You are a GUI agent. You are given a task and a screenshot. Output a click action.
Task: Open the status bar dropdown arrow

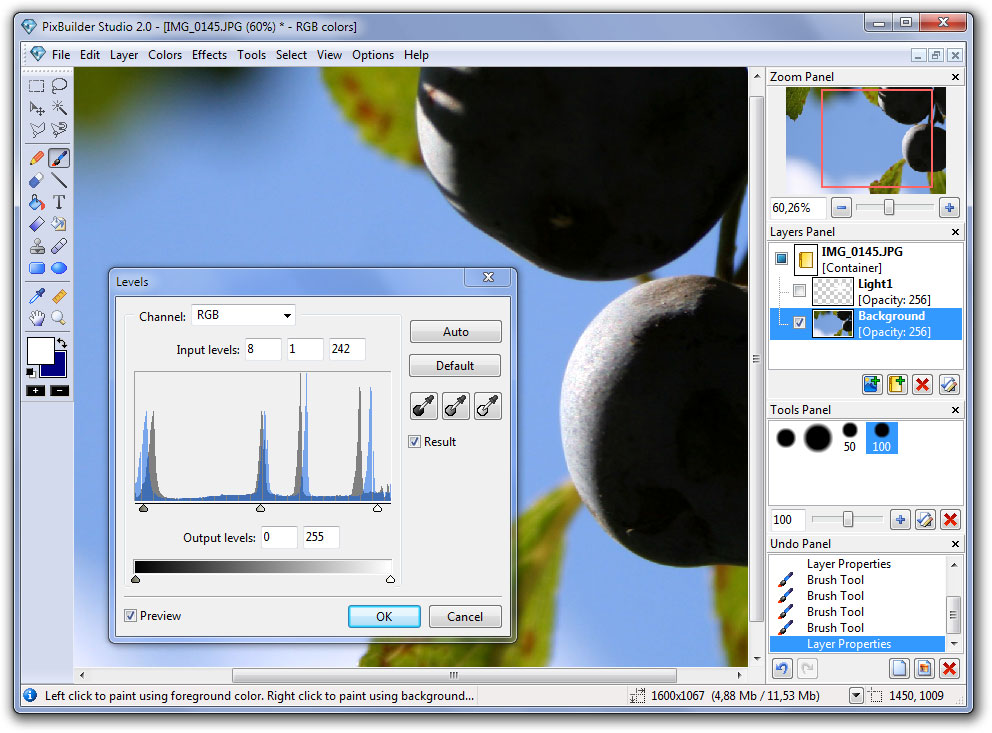[856, 696]
